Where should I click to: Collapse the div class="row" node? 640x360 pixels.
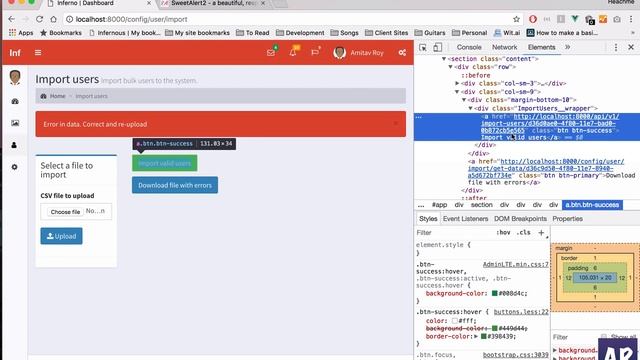[451, 67]
